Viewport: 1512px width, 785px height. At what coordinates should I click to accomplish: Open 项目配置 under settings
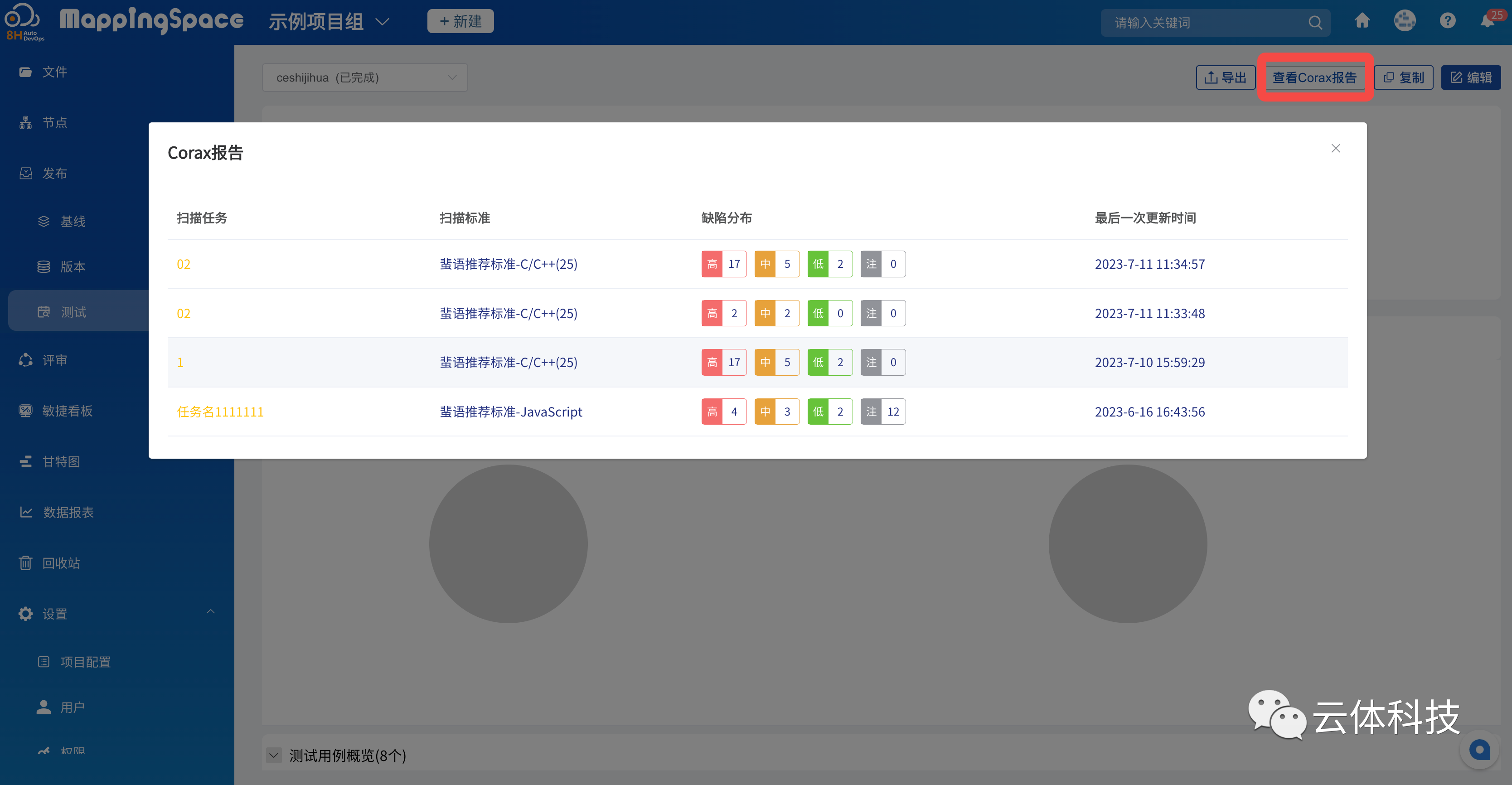click(x=85, y=662)
